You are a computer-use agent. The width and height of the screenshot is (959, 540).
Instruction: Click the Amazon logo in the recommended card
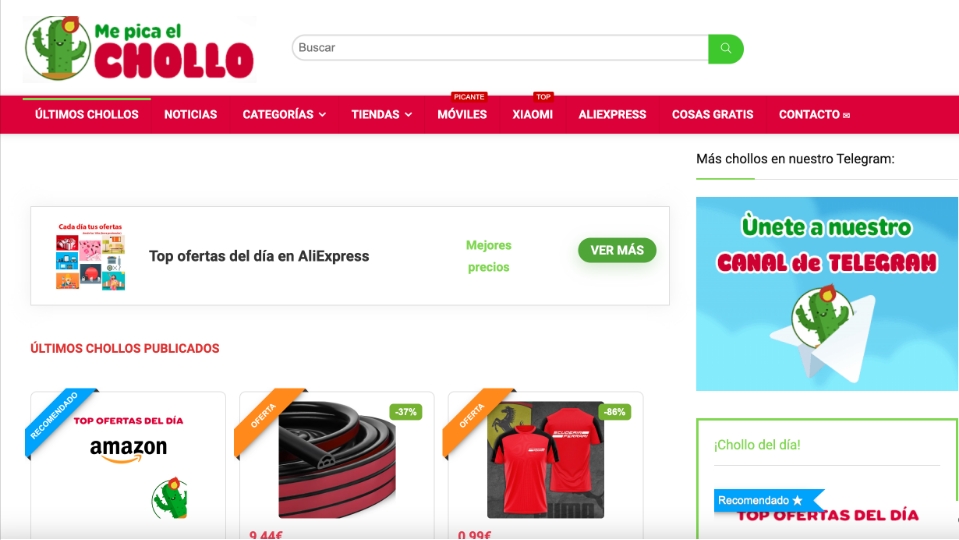pos(128,450)
